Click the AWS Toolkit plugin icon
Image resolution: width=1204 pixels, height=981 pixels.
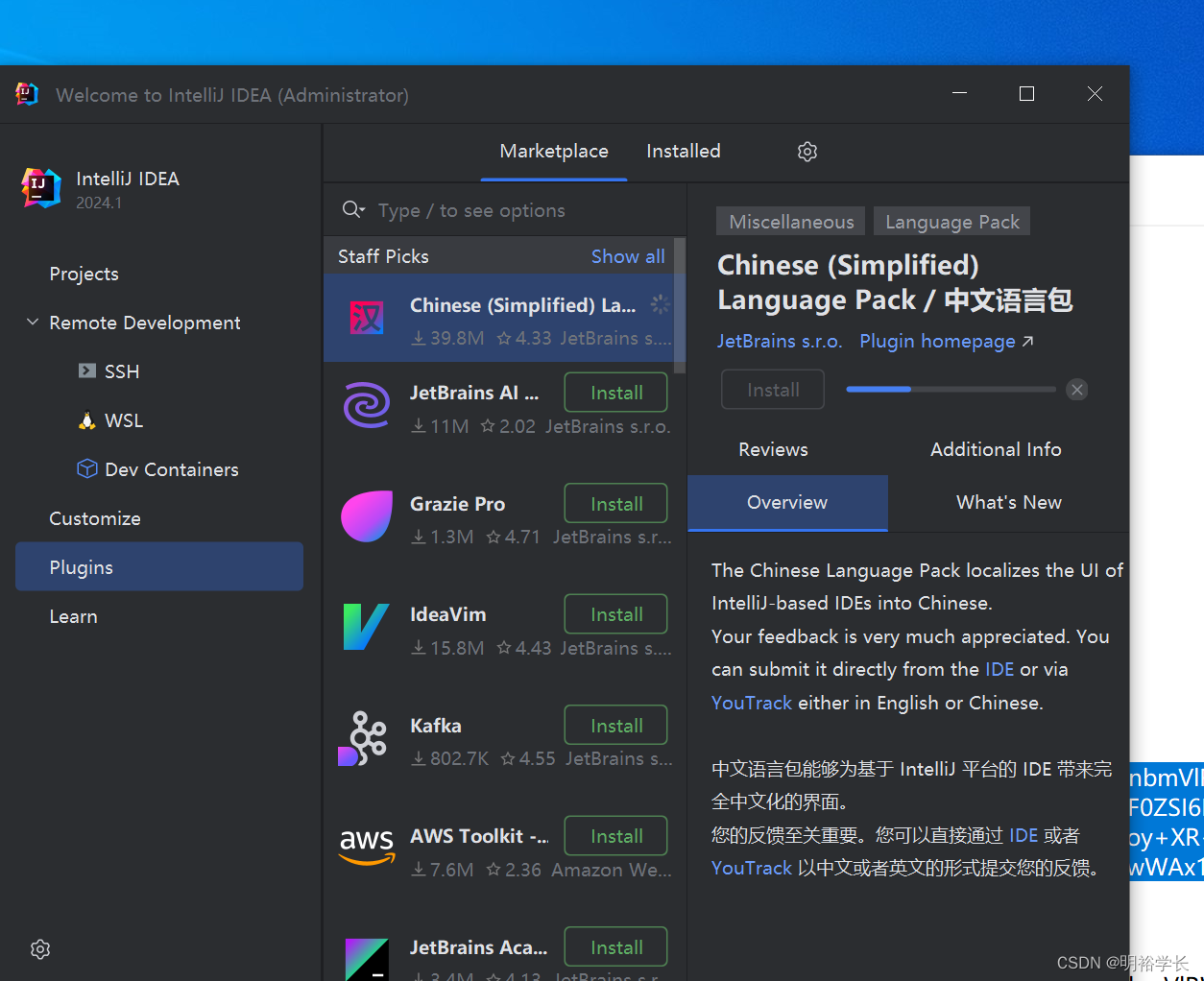pos(367,847)
